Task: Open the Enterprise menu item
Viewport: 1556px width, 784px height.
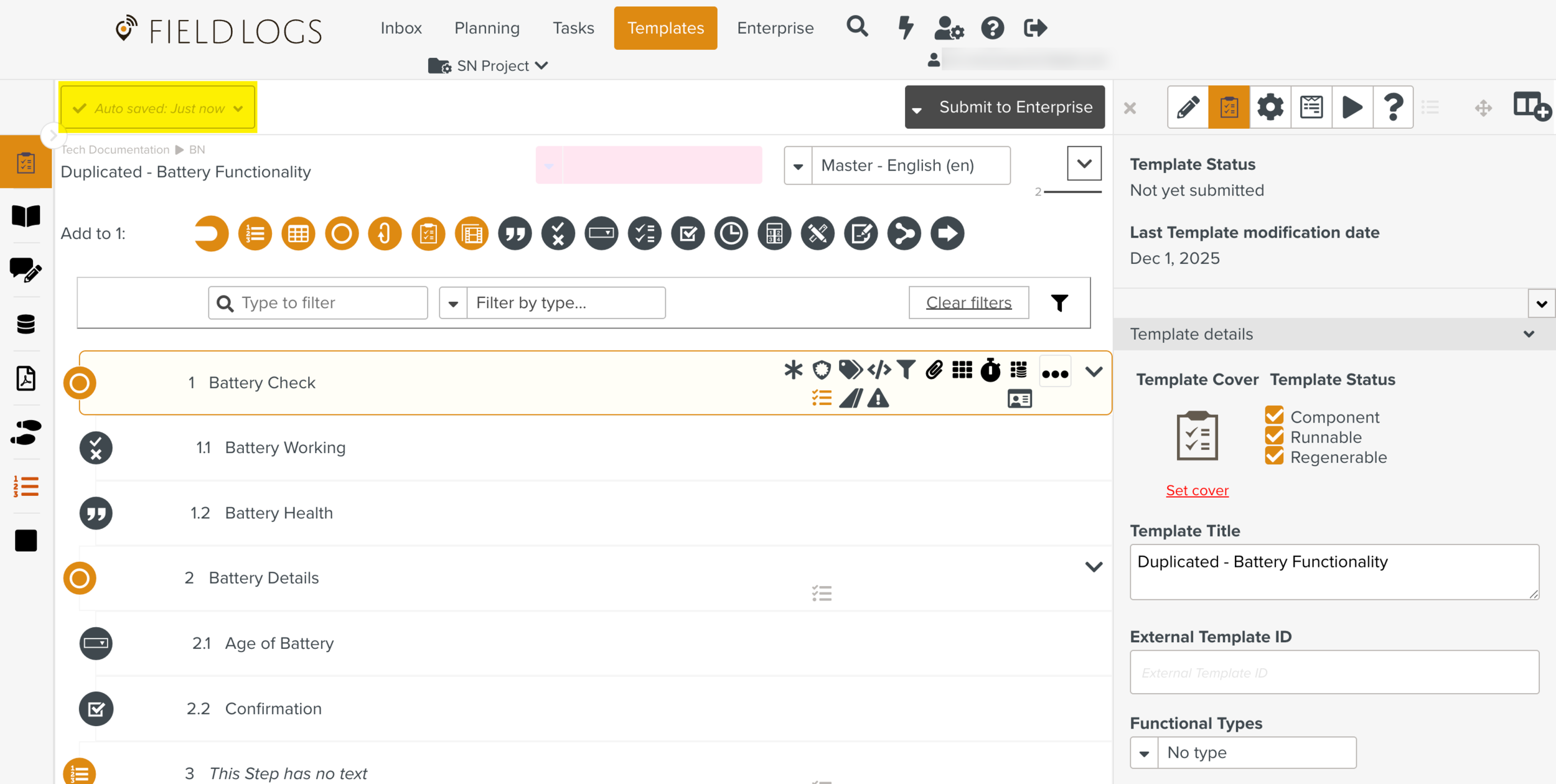Action: point(775,28)
